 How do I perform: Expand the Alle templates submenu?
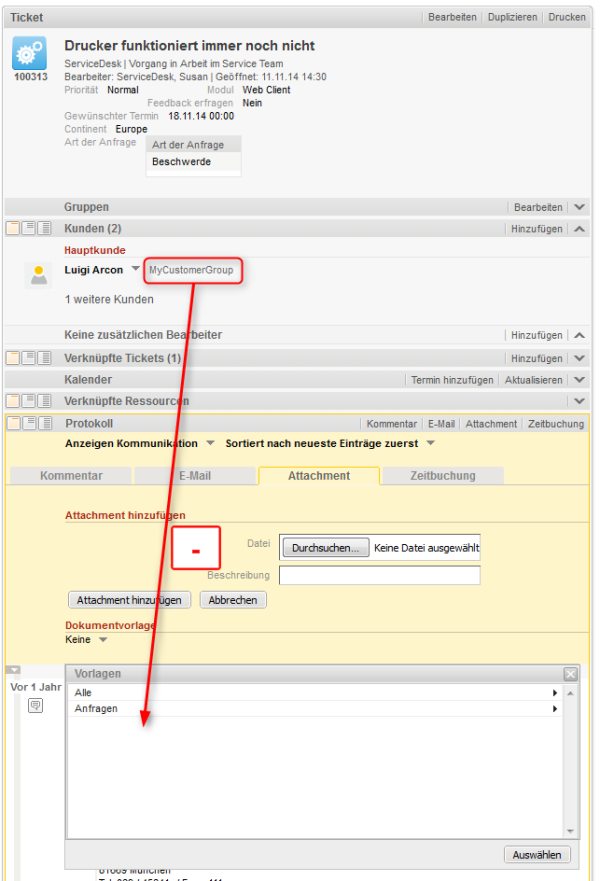[554, 693]
